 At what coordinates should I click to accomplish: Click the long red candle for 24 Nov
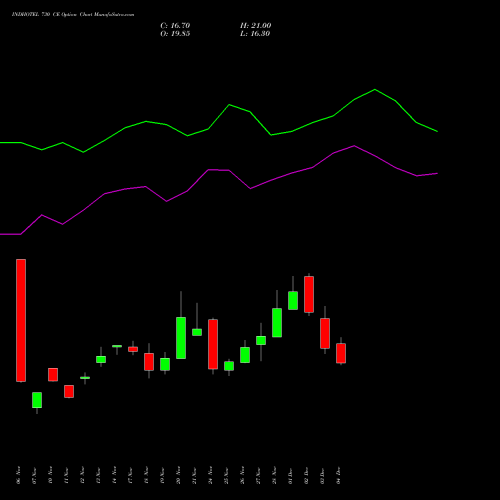point(213,344)
